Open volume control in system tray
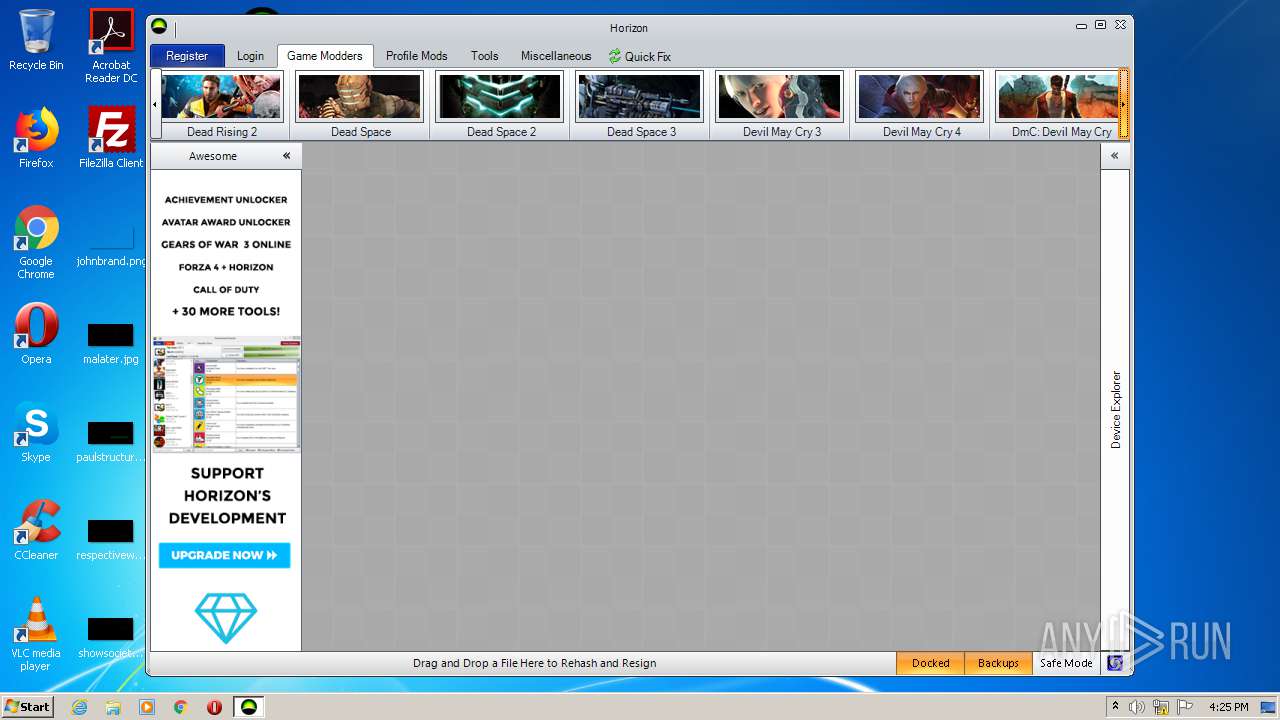Image resolution: width=1280 pixels, height=720 pixels. coord(1137,707)
